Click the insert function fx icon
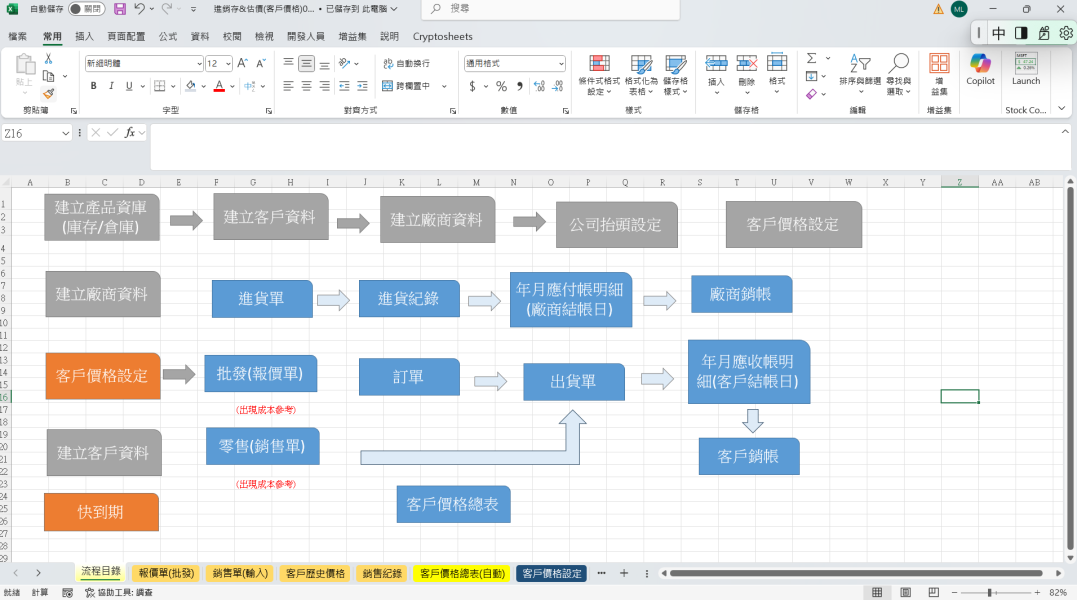The width and height of the screenshot is (1077, 600). (x=129, y=132)
